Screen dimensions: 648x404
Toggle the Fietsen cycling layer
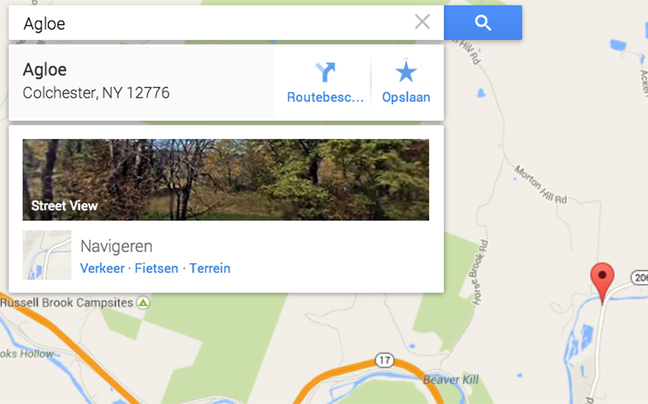[x=156, y=268]
